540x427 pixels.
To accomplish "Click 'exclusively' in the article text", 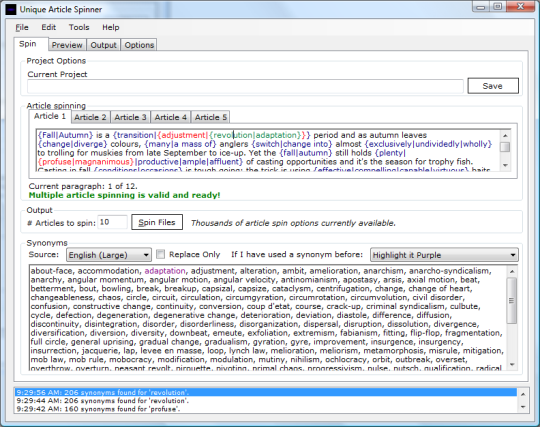I will (390, 144).
